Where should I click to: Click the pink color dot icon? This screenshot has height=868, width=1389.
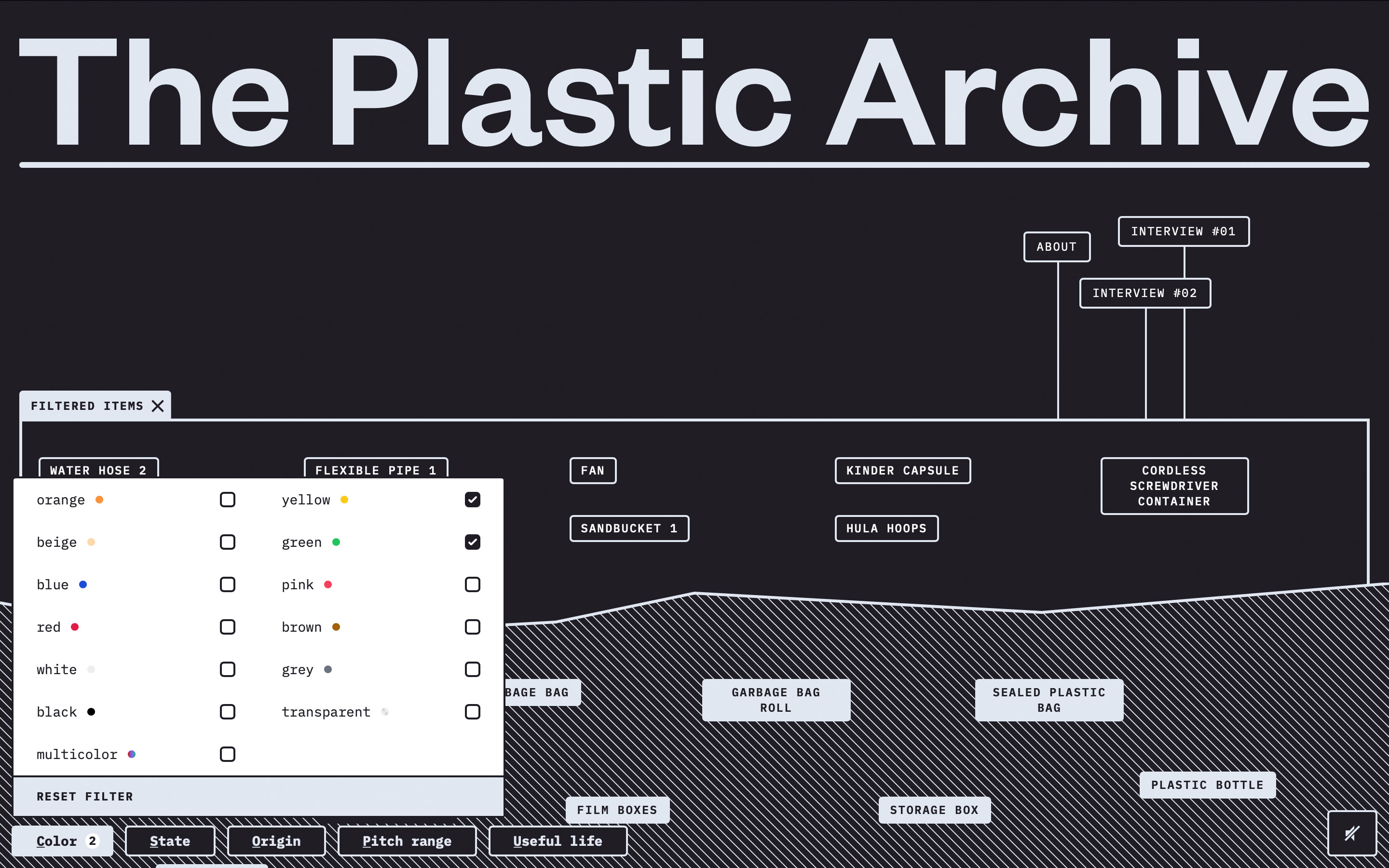[x=328, y=584]
